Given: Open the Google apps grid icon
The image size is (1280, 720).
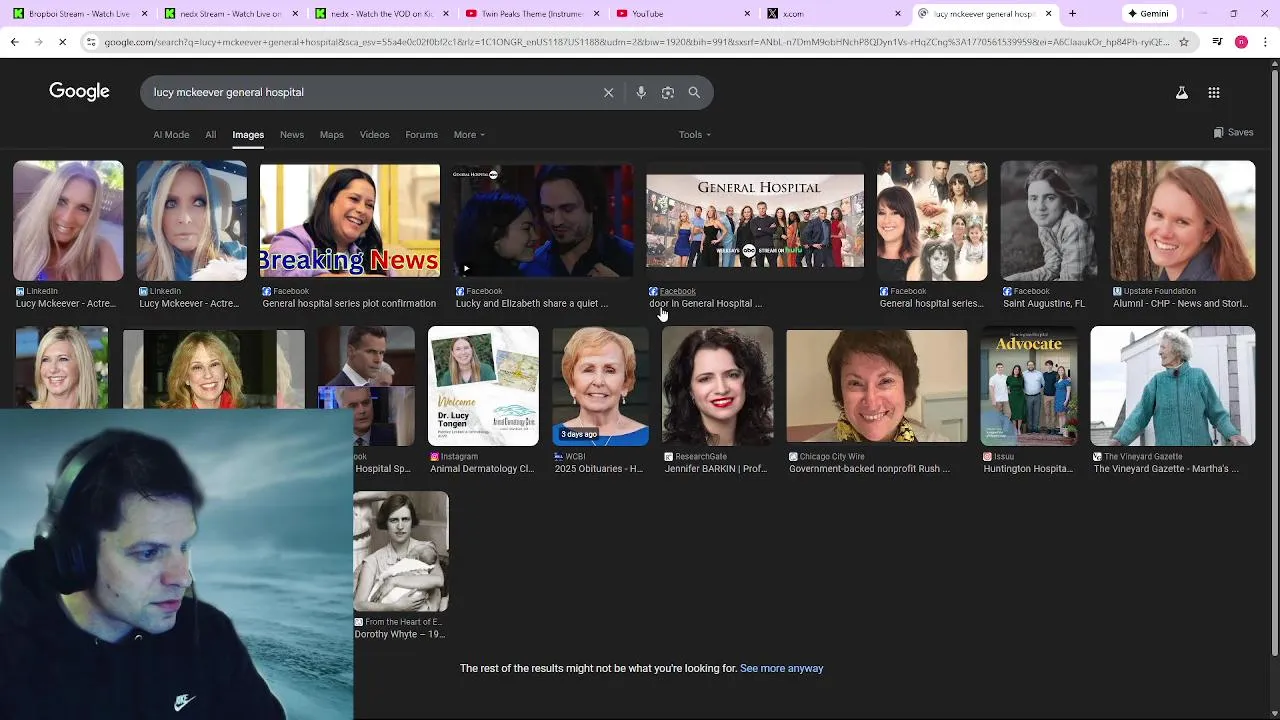Looking at the screenshot, I should pos(1214,92).
